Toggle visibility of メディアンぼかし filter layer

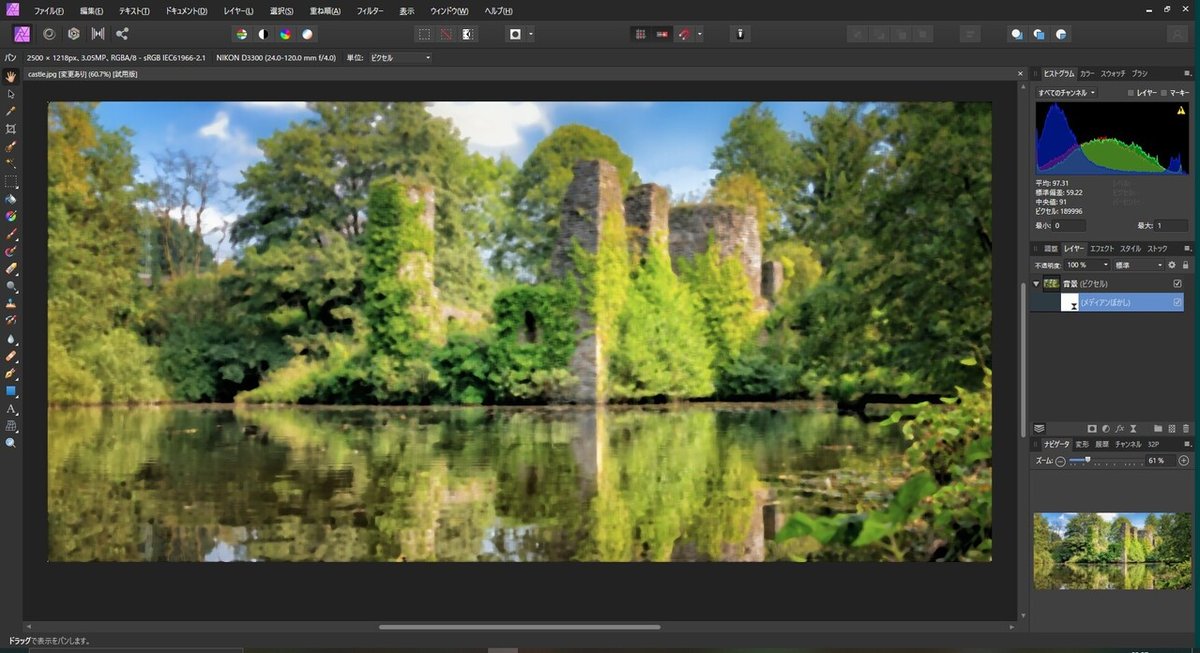tap(1177, 302)
